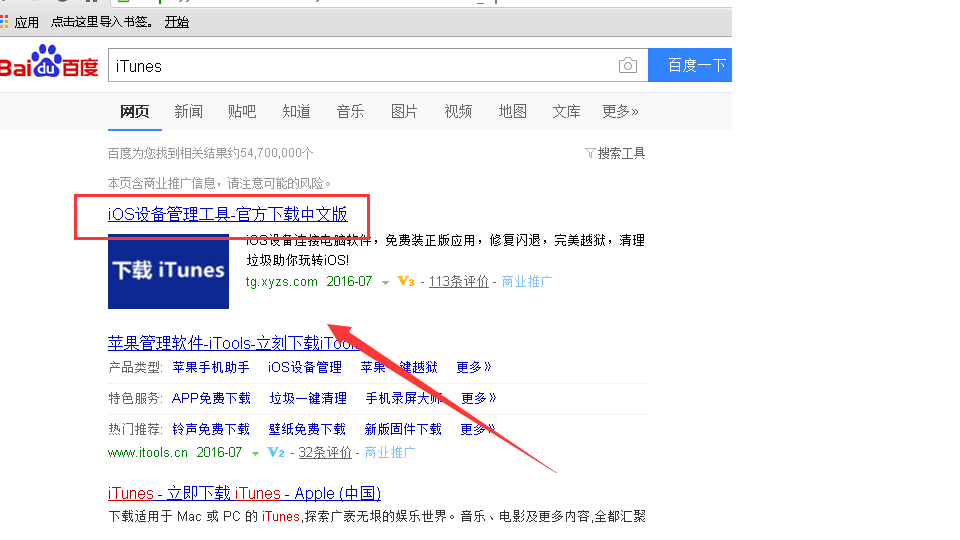Switch to the 音乐 tab
960x540 pixels.
[x=350, y=111]
